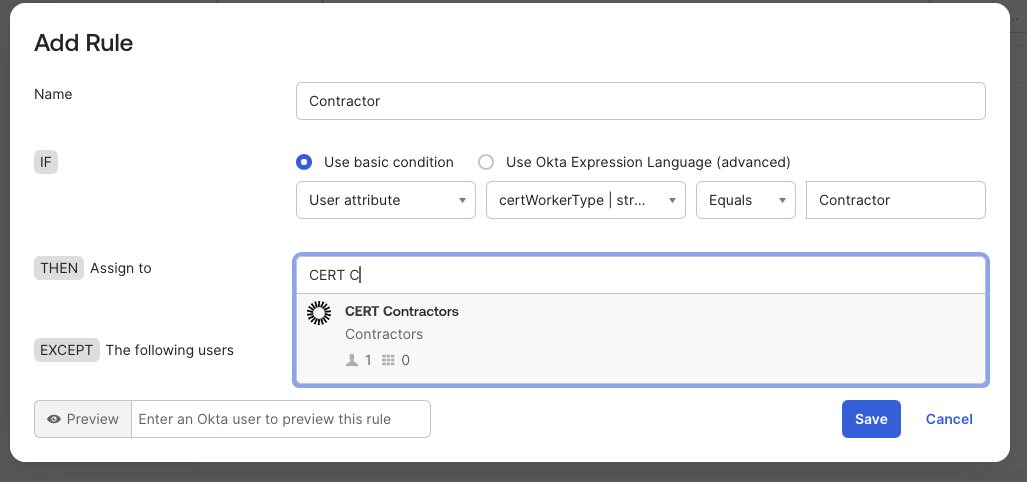
Task: Click the Preview eye button
Action: click(83, 419)
